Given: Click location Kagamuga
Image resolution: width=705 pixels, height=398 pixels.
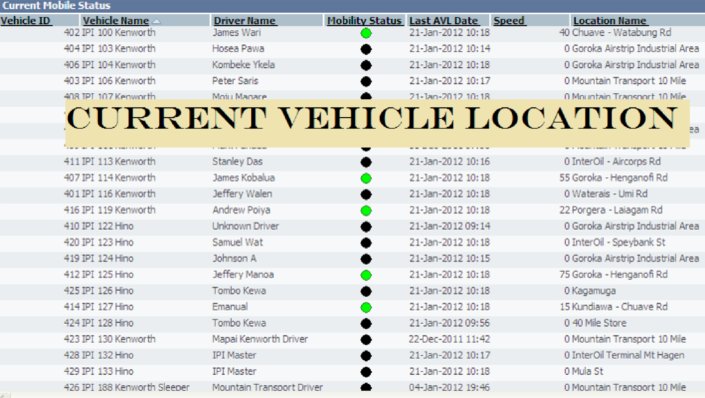Looking at the screenshot, I should [594, 291].
